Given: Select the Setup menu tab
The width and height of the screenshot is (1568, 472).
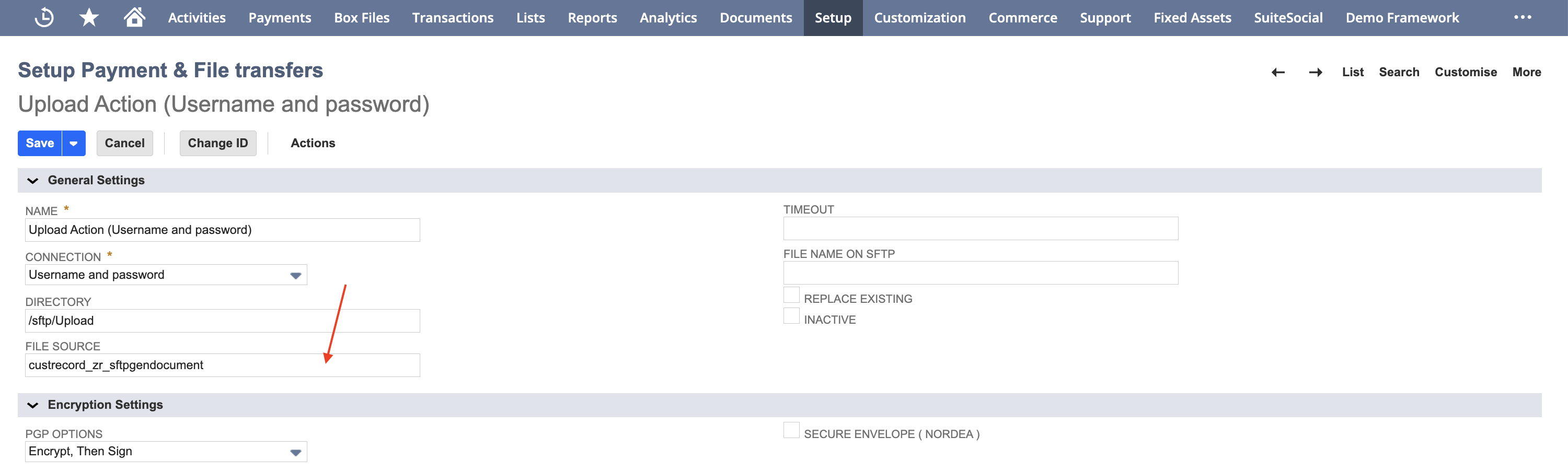Looking at the screenshot, I should [833, 18].
